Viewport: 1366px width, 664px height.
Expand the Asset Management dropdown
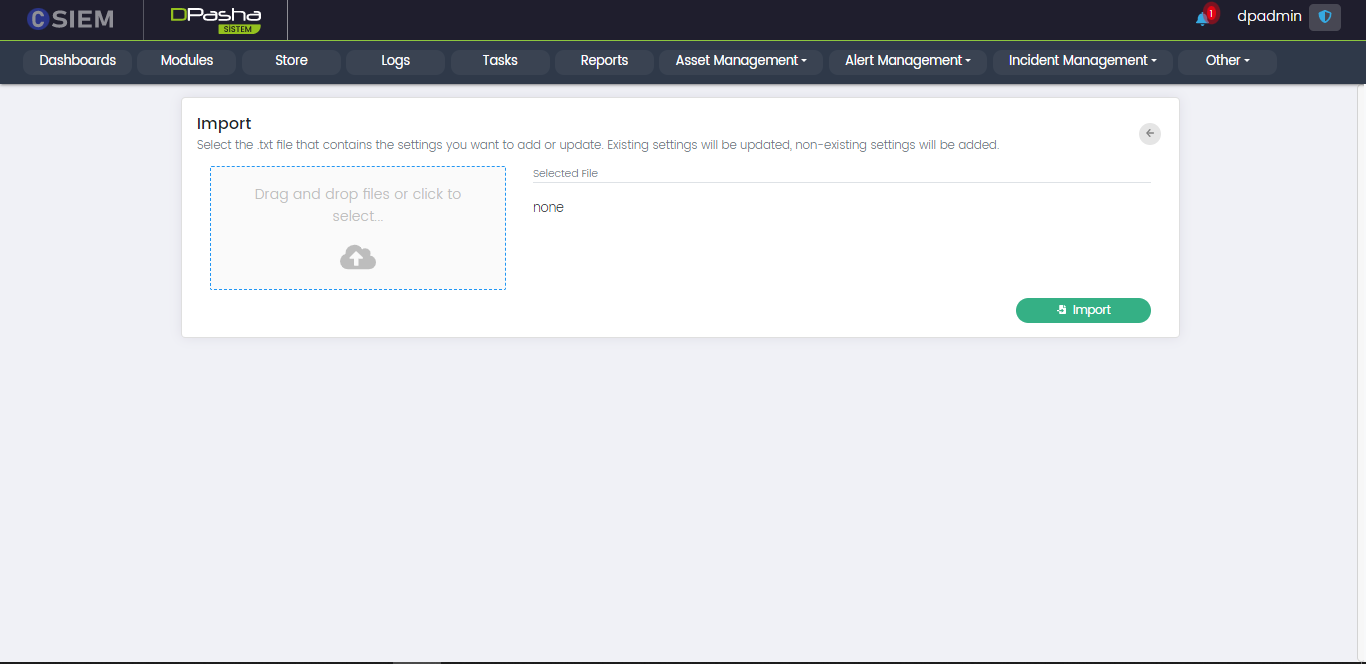pyautogui.click(x=741, y=61)
